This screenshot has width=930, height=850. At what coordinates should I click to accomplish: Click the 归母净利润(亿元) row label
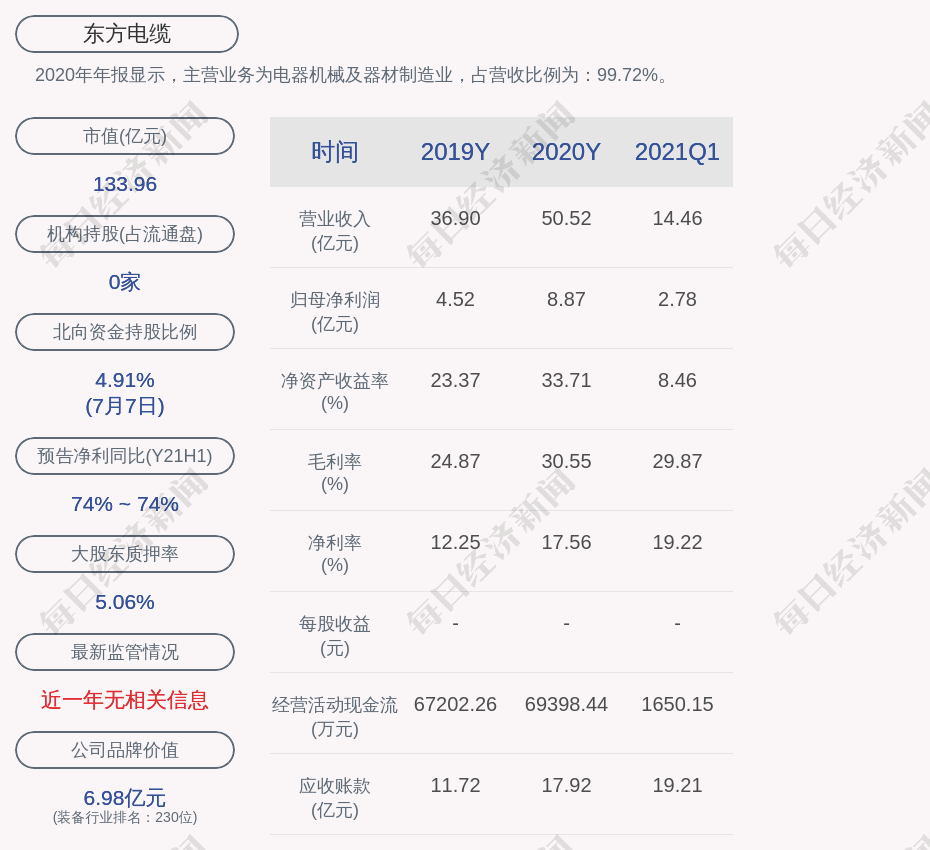(x=334, y=311)
